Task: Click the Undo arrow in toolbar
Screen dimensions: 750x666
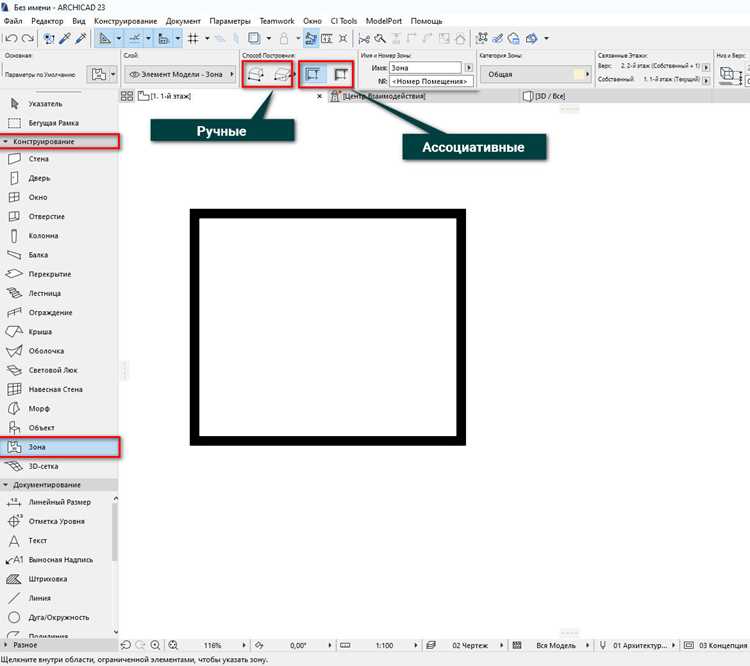Action: tap(12, 38)
